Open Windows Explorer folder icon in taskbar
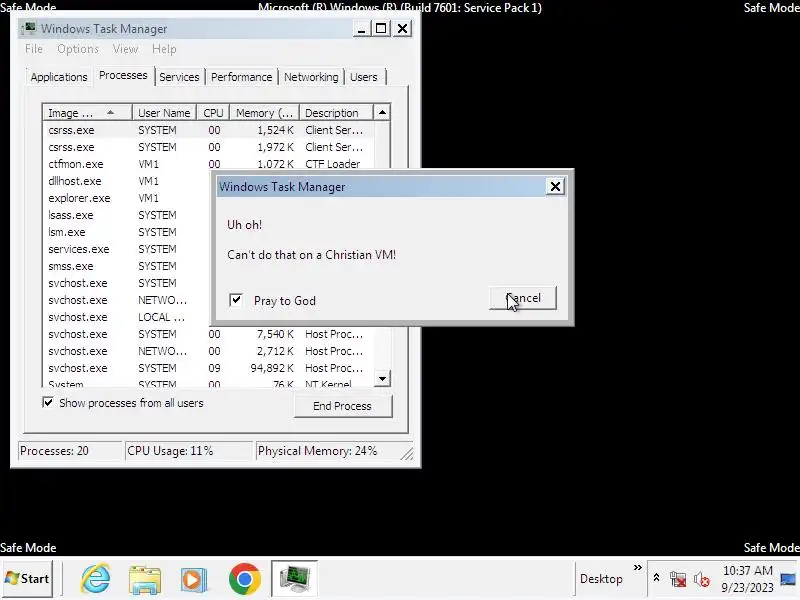The height and width of the screenshot is (600, 800). (x=145, y=579)
